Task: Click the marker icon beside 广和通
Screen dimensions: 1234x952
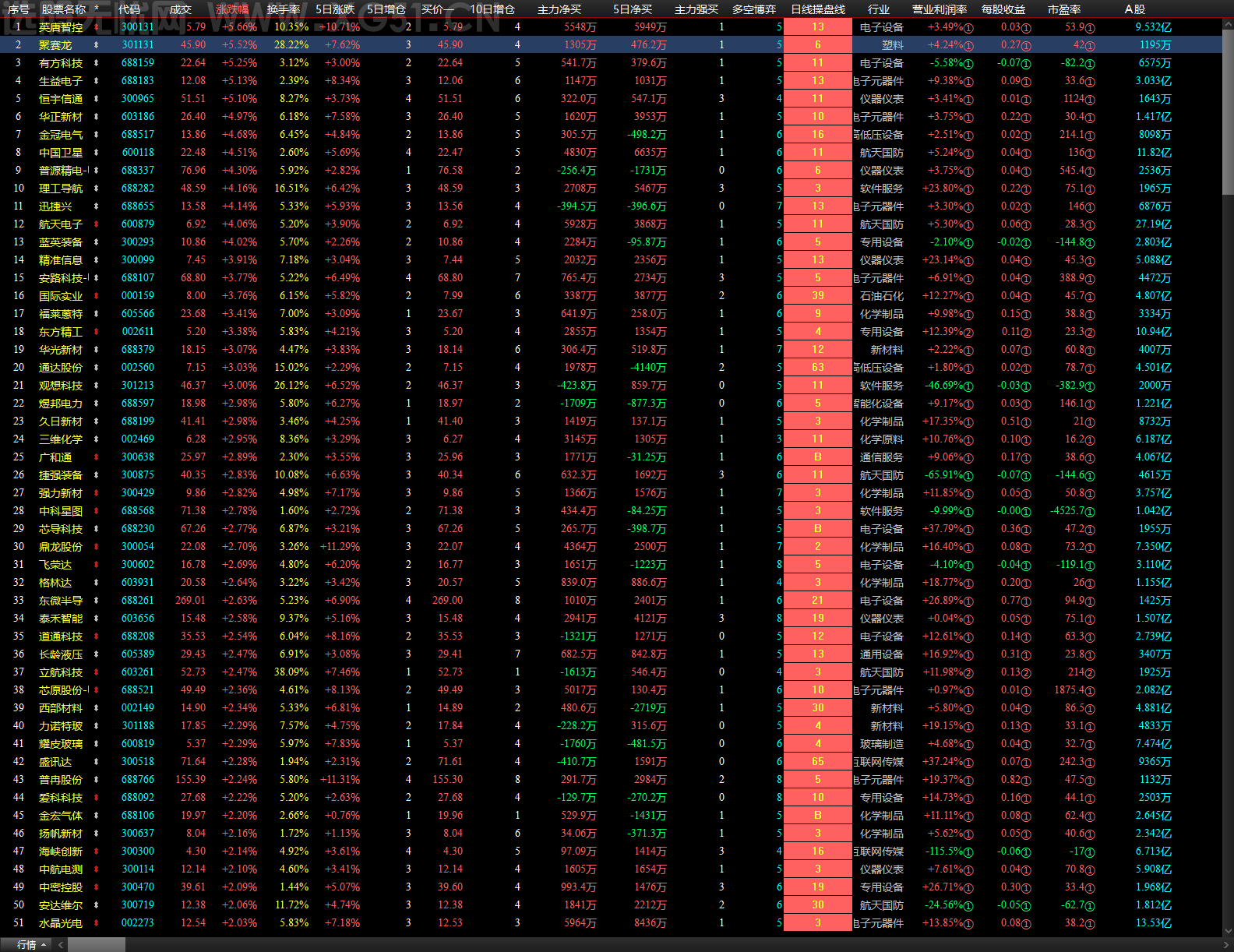Action: click(x=96, y=457)
